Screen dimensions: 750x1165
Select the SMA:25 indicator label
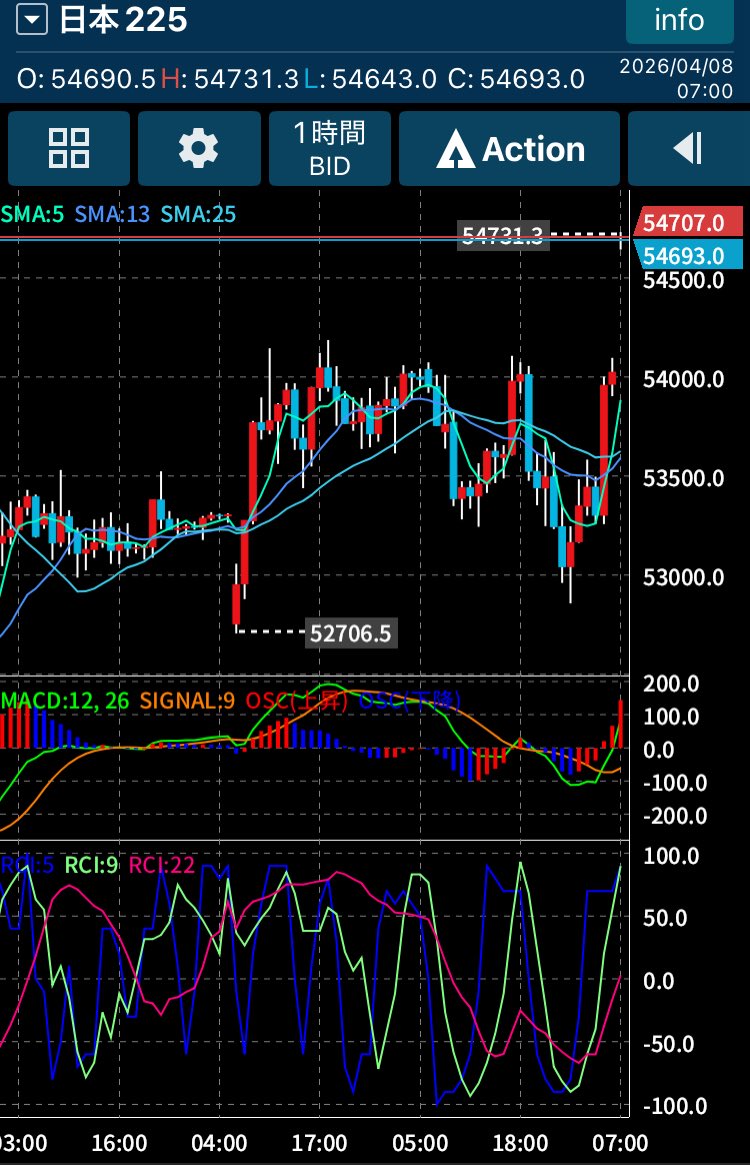[198, 215]
